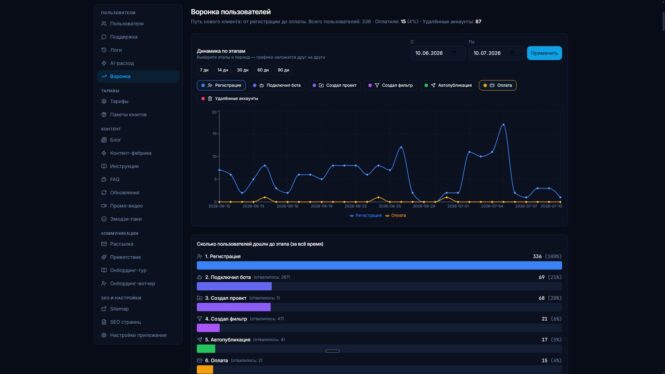Open the SEO страниц document icon
The image size is (665, 374).
[x=104, y=322]
